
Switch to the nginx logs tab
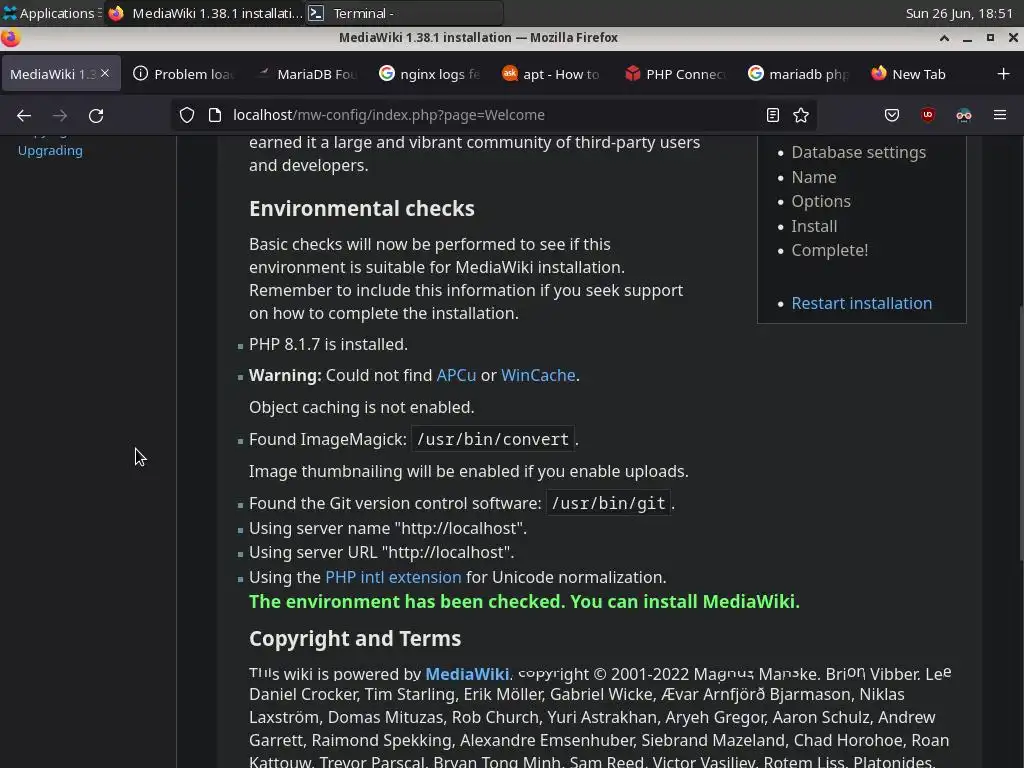(430, 74)
